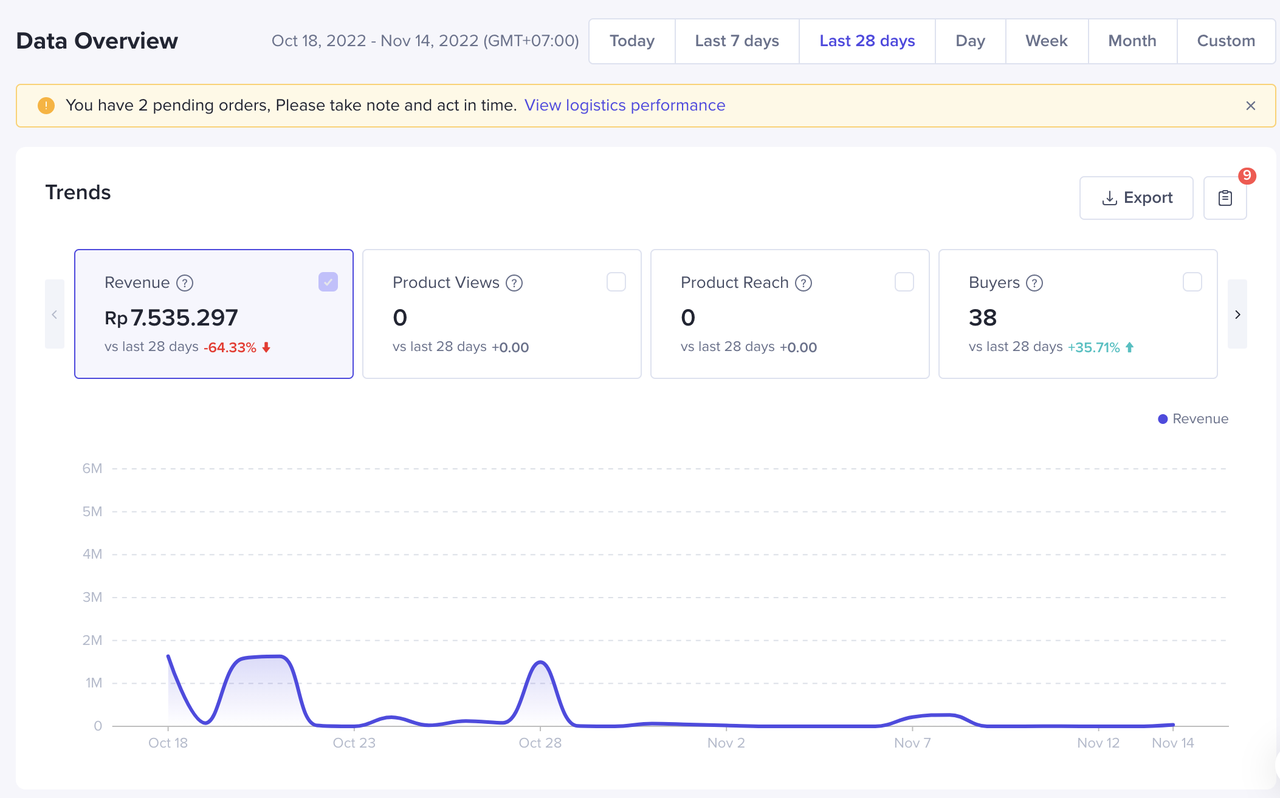Select the Today date range tab
Screen dimensions: 1280x798
[632, 41]
